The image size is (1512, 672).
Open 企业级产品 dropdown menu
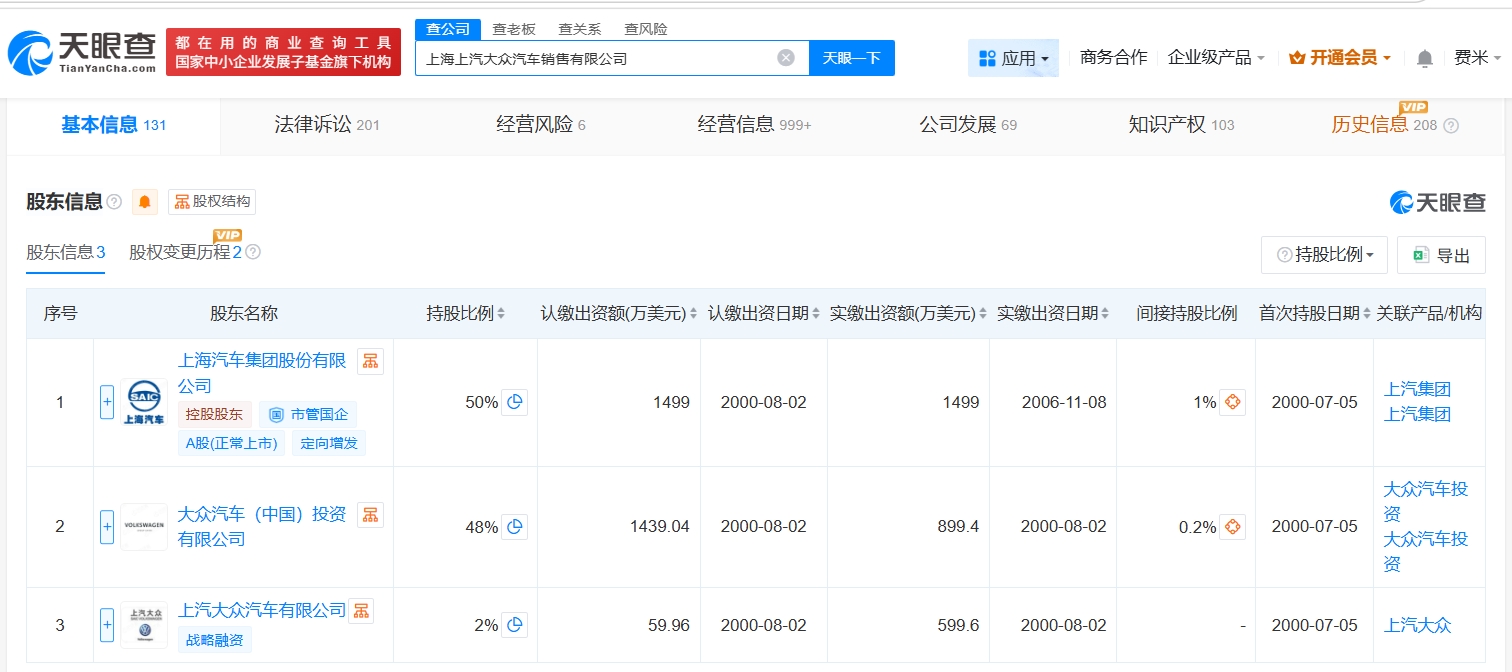point(1216,58)
